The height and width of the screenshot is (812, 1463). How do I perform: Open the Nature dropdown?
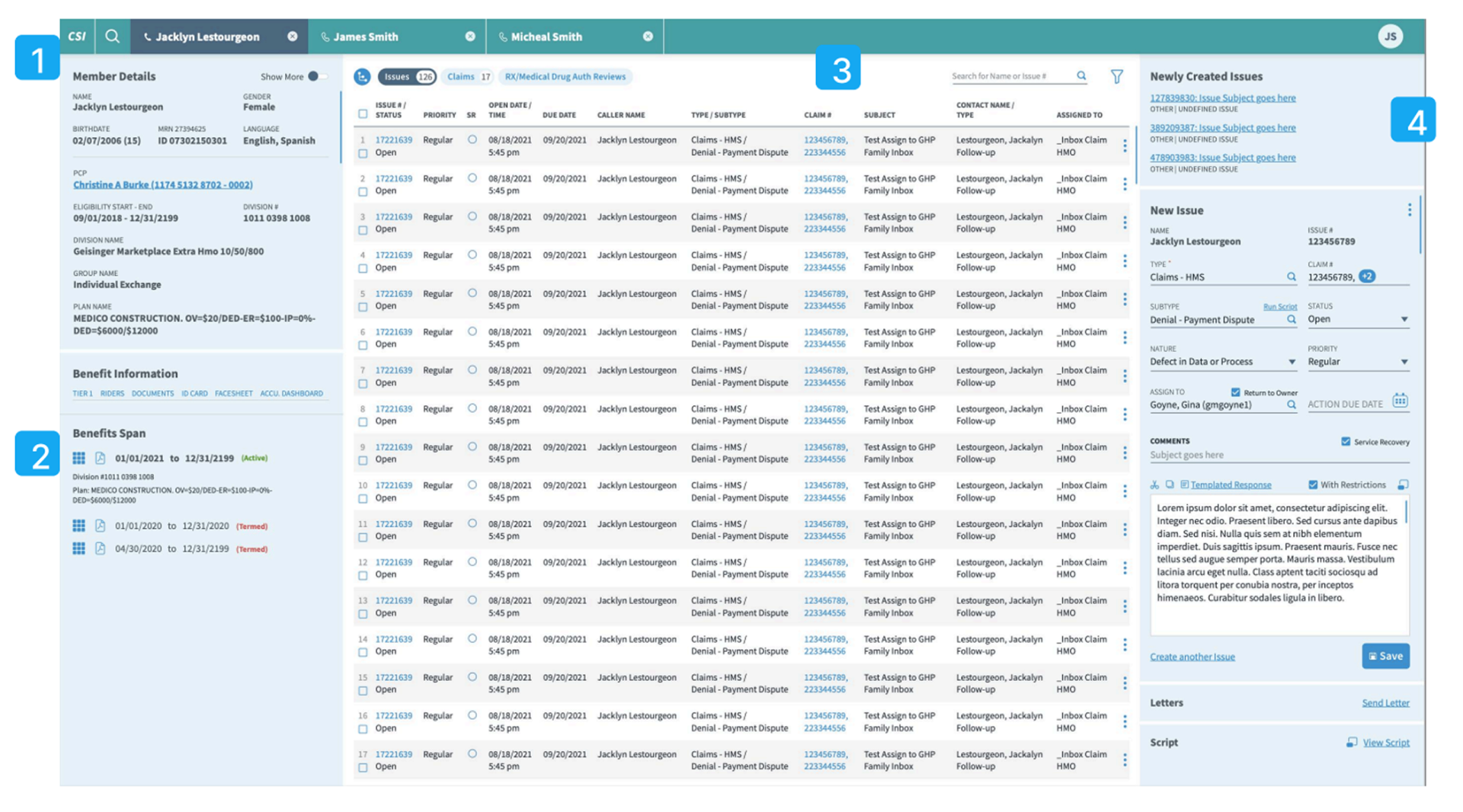coord(1223,362)
